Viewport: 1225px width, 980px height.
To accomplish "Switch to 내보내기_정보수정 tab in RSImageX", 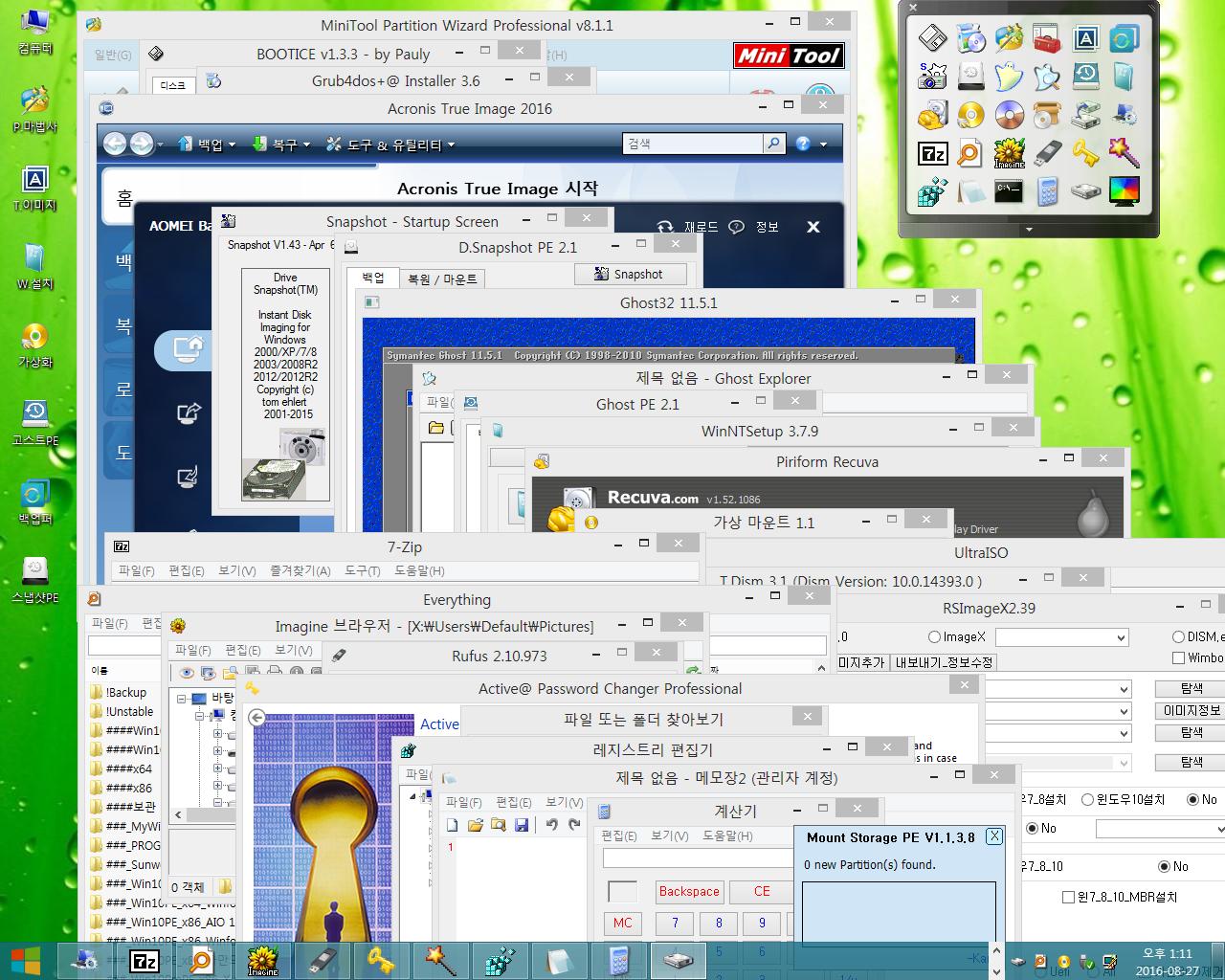I will click(944, 662).
